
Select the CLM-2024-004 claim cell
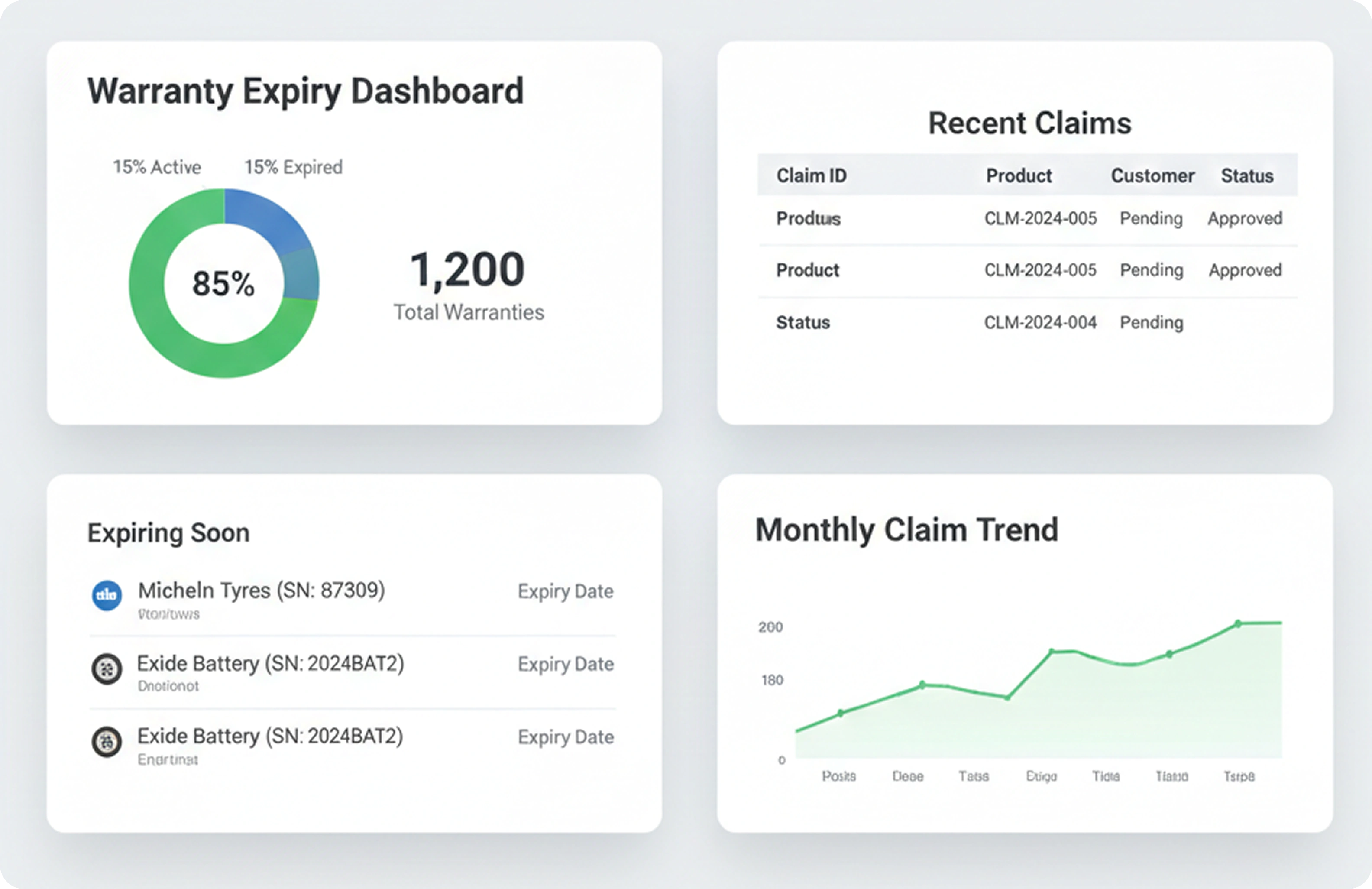click(1041, 322)
